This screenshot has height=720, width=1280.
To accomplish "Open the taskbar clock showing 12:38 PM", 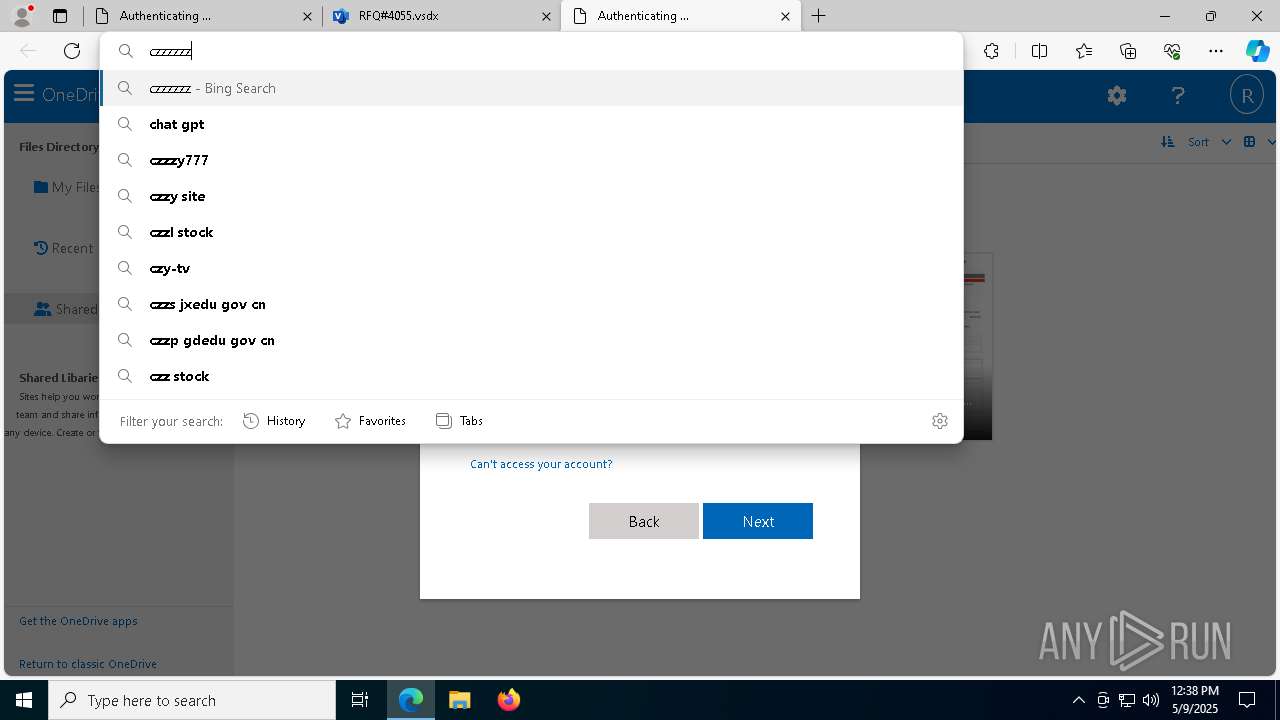I will pyautogui.click(x=1194, y=700).
